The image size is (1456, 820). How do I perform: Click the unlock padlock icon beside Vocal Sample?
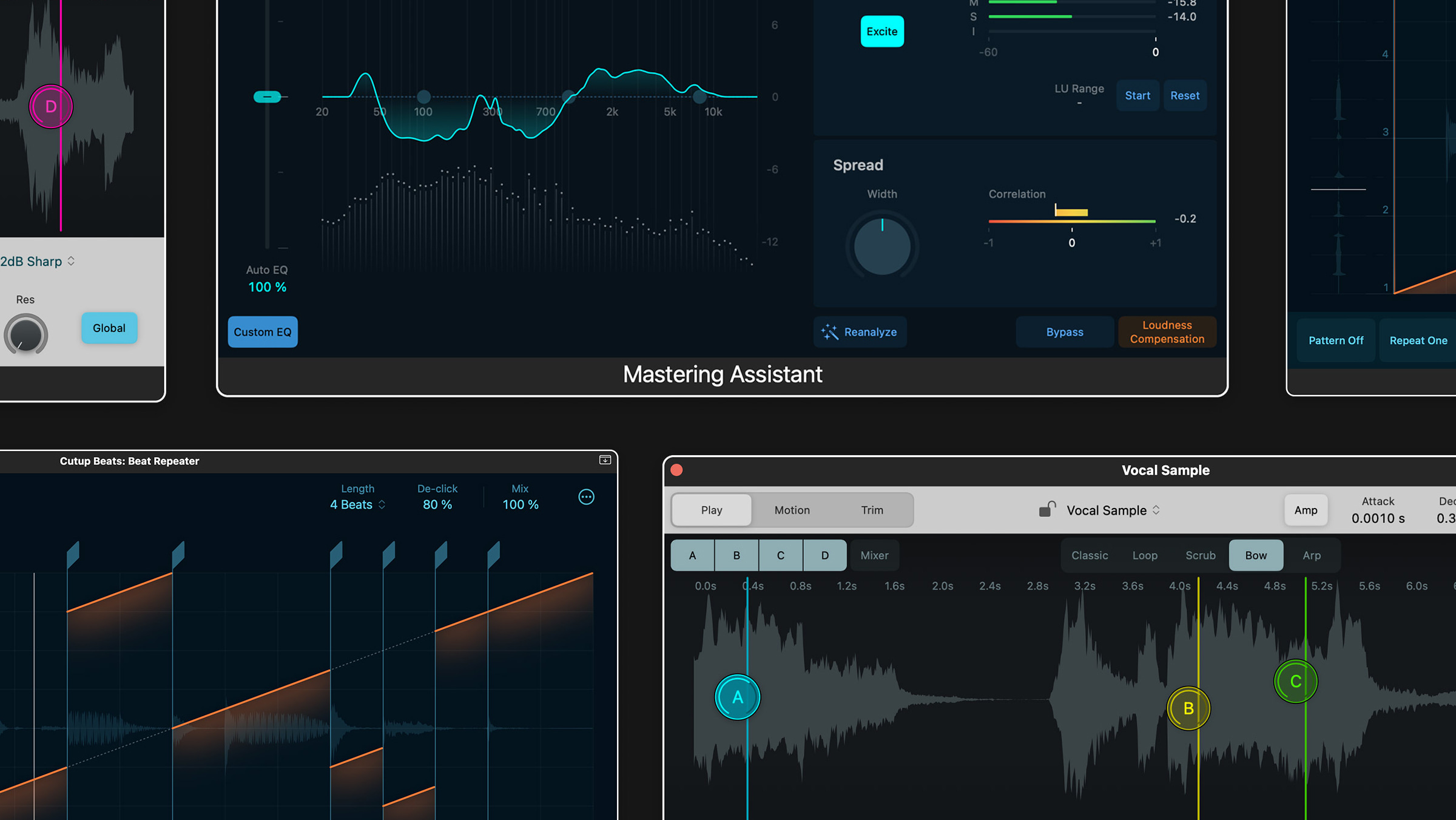[1047, 509]
